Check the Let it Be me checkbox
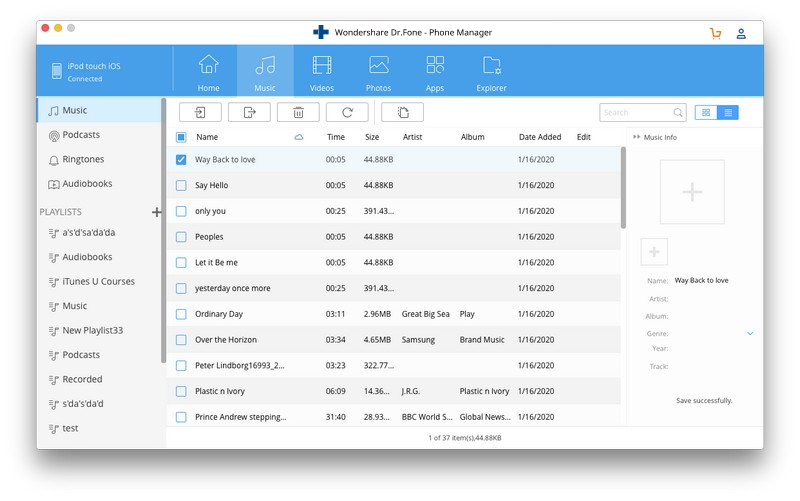The width and height of the screenshot is (800, 501). click(181, 263)
